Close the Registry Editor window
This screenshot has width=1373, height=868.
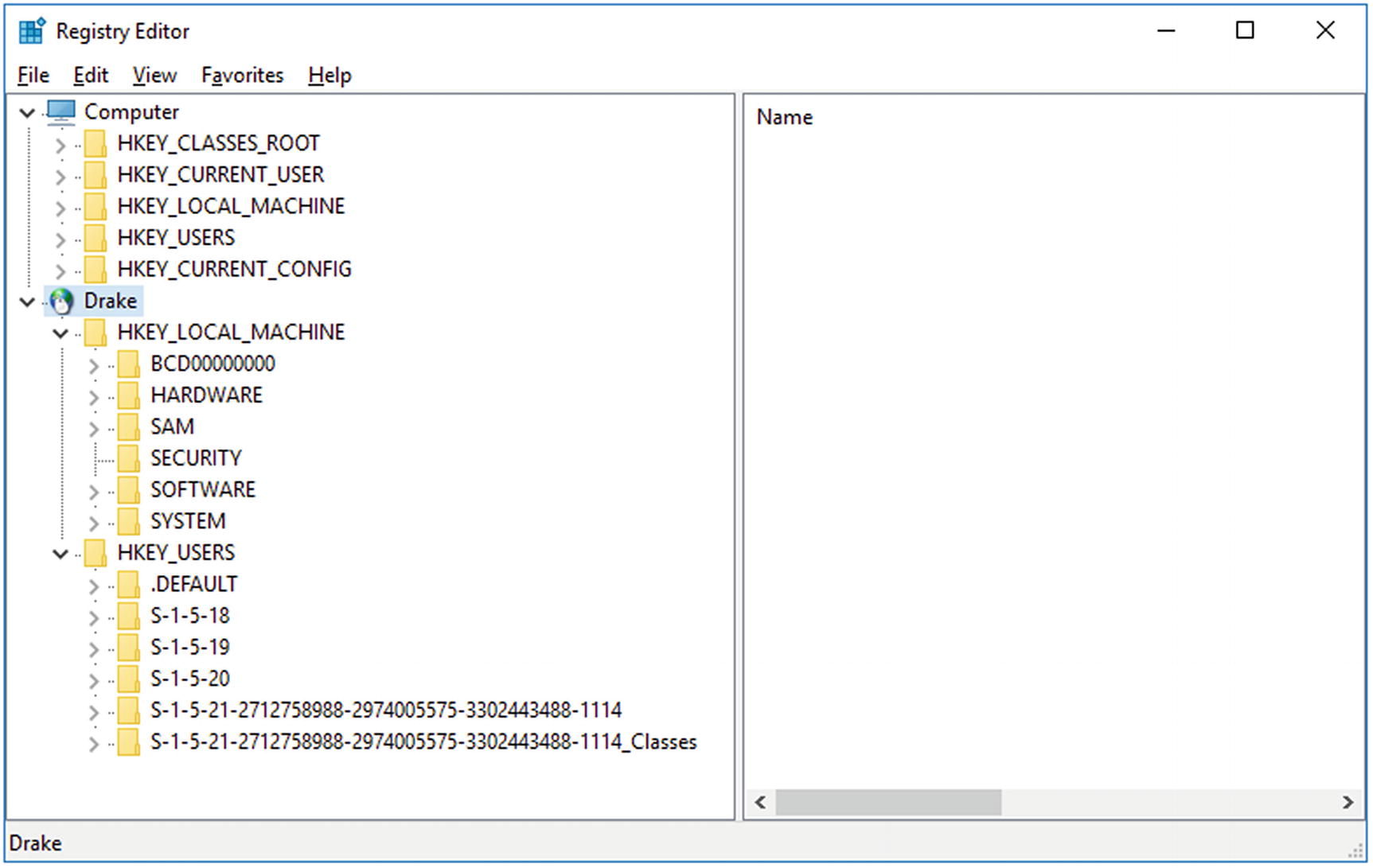pos(1325,30)
